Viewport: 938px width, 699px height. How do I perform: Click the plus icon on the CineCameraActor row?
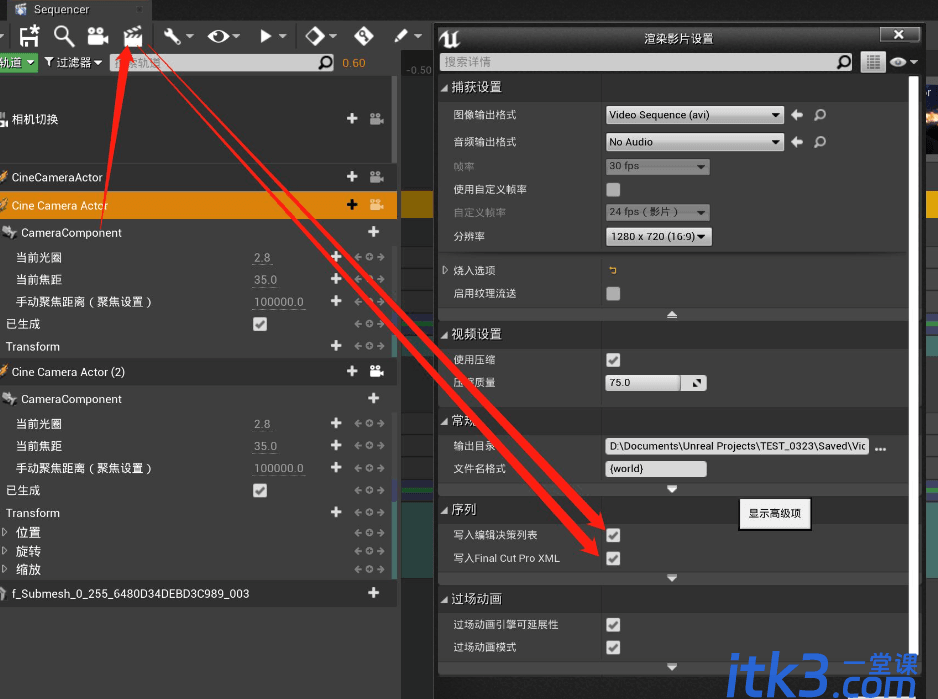point(352,177)
